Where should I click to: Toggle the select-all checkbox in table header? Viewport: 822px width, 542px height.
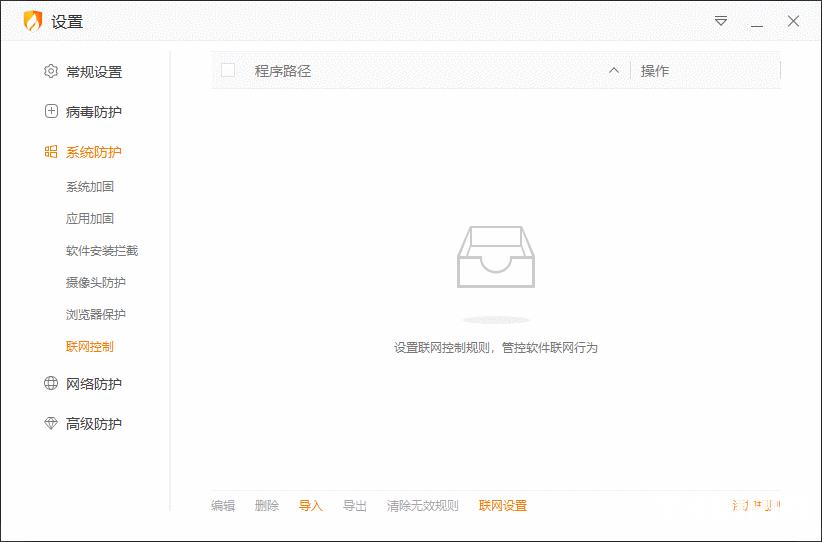pos(228,70)
